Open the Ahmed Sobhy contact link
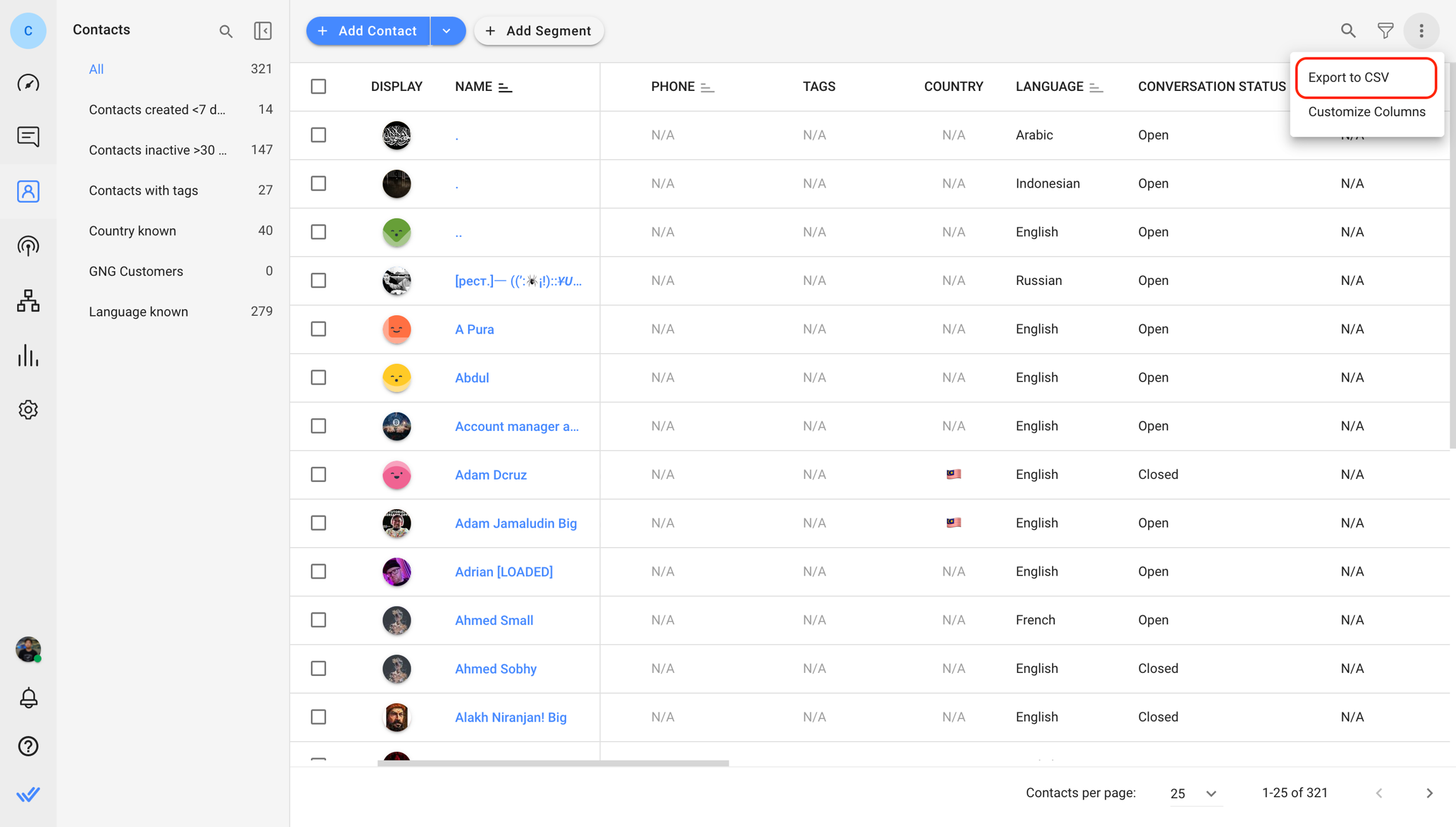The image size is (1456, 827). coord(495,668)
